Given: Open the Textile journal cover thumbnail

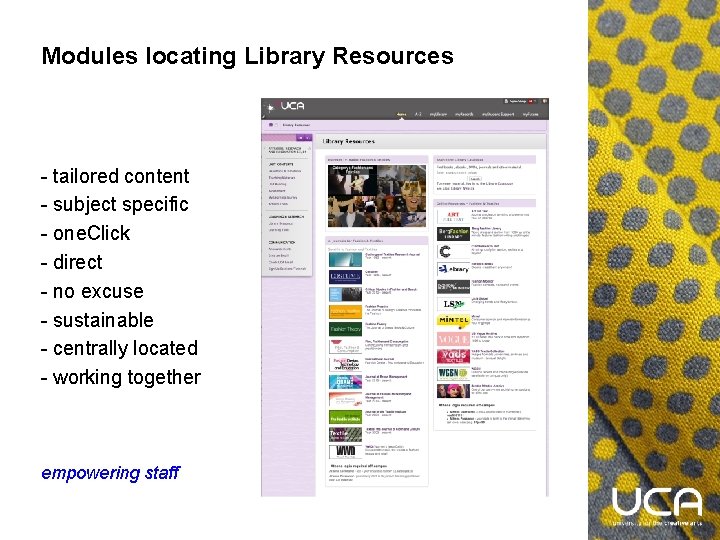Looking at the screenshot, I should coord(345,434).
